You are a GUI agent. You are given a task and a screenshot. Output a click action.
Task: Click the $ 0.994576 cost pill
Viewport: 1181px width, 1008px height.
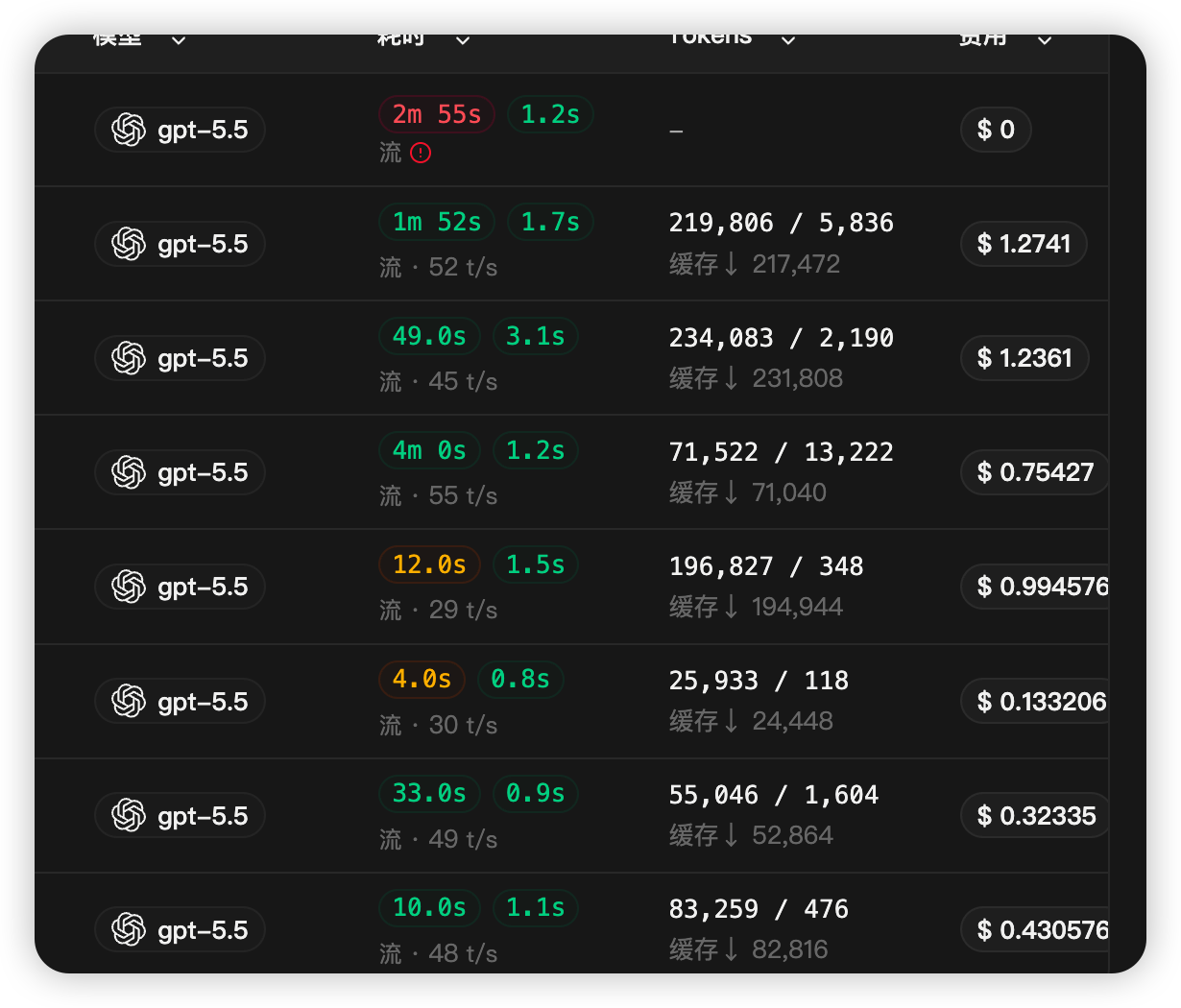click(x=1035, y=587)
